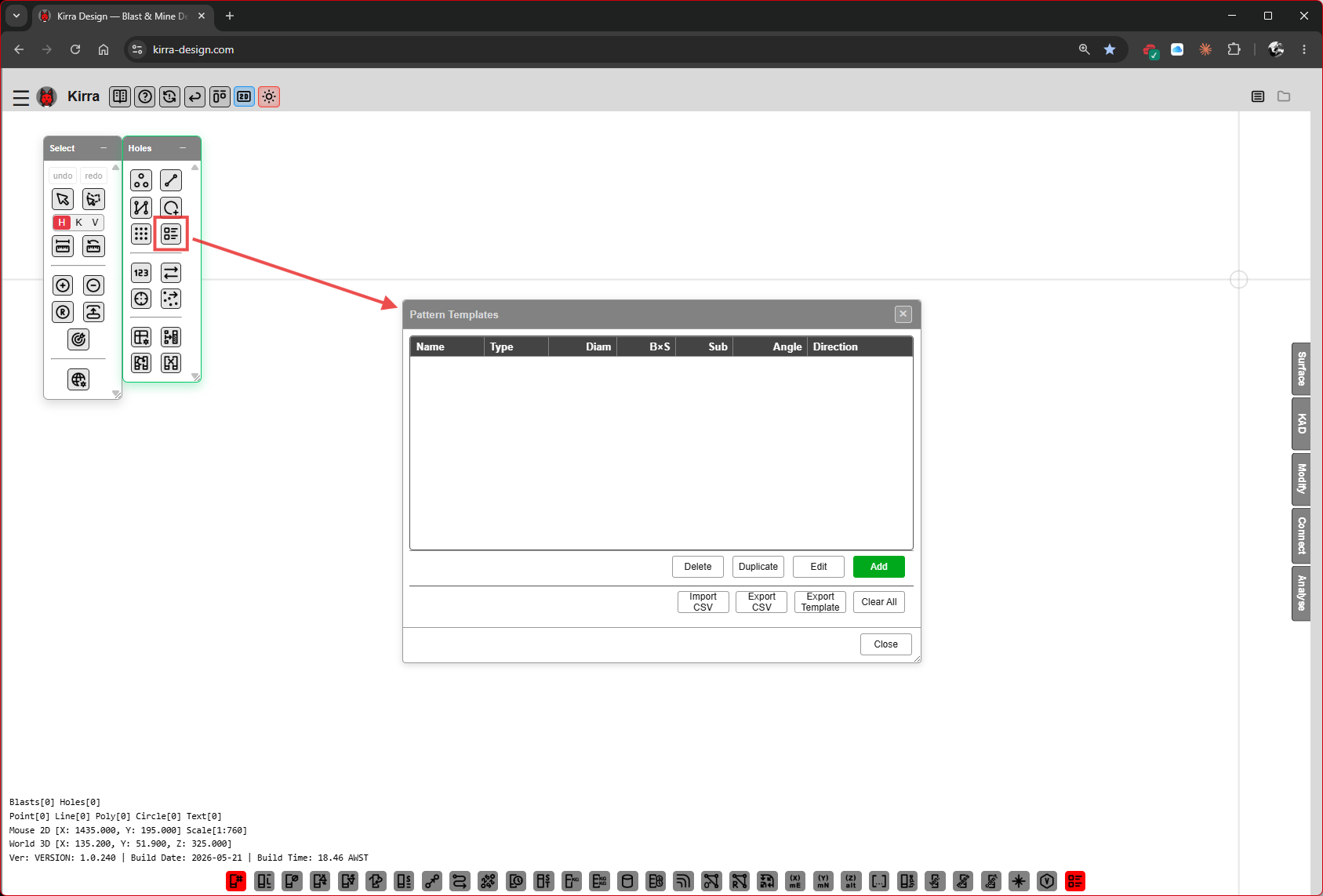Sort by the Direction column header

point(860,346)
